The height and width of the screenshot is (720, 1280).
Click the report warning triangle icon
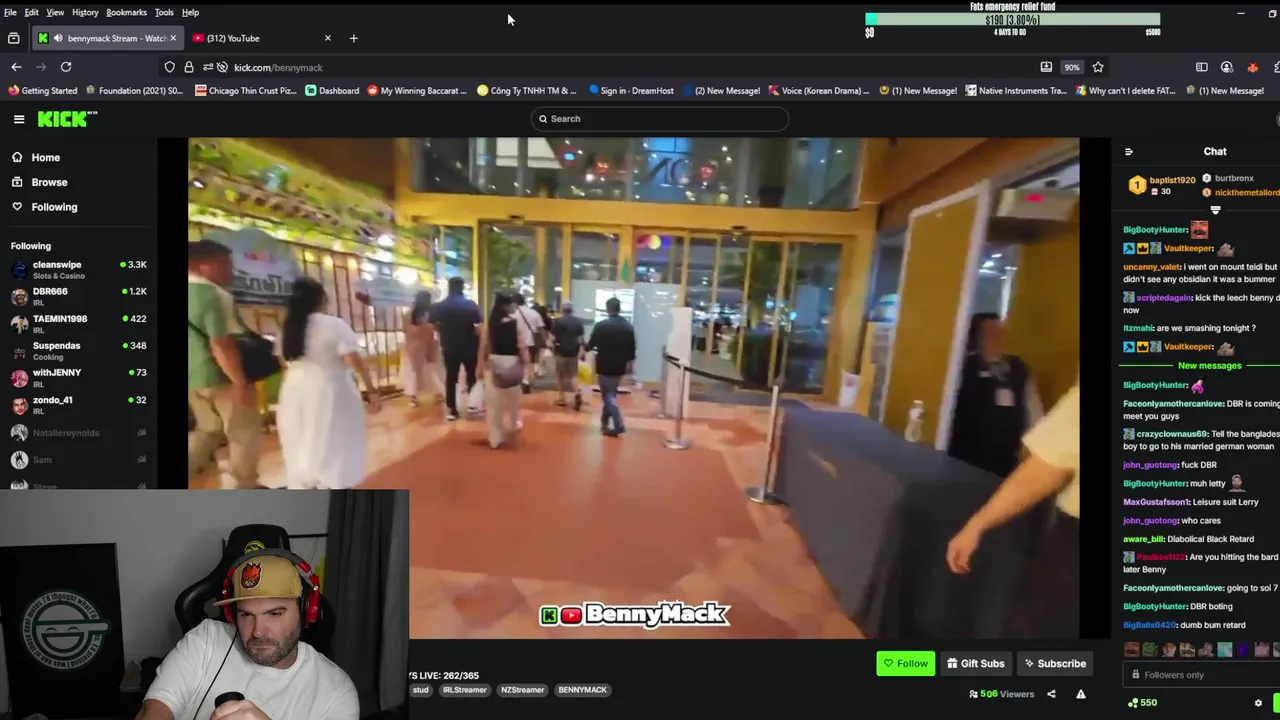pos(1081,694)
